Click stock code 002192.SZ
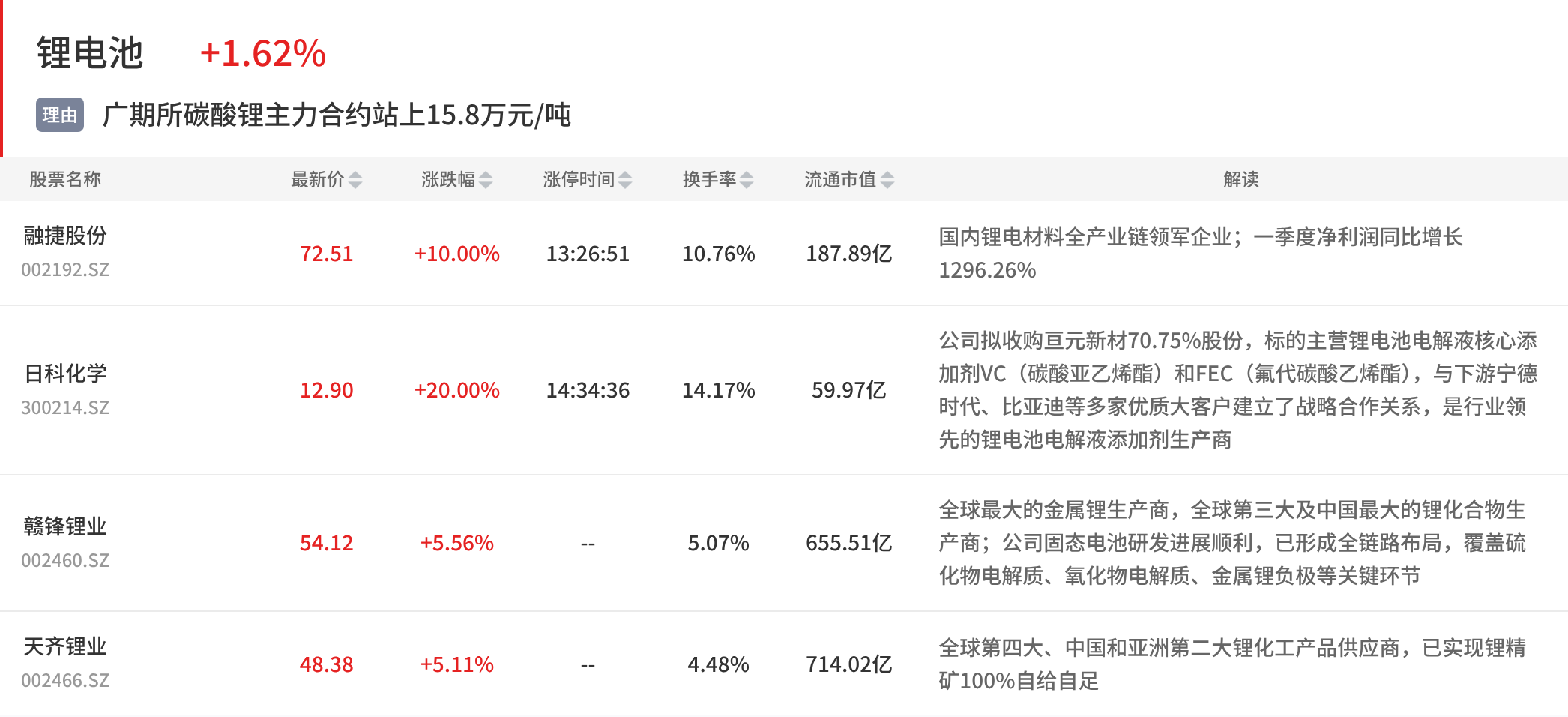 pyautogui.click(x=65, y=269)
